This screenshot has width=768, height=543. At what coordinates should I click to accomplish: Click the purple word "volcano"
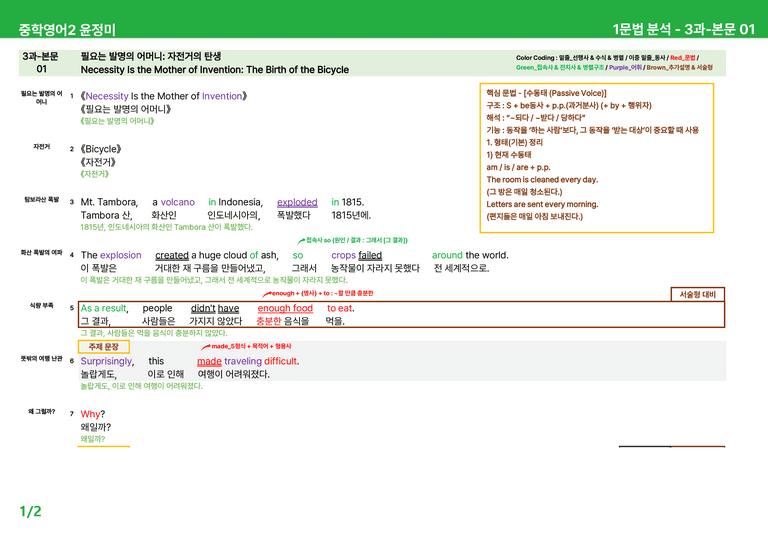click(178, 202)
